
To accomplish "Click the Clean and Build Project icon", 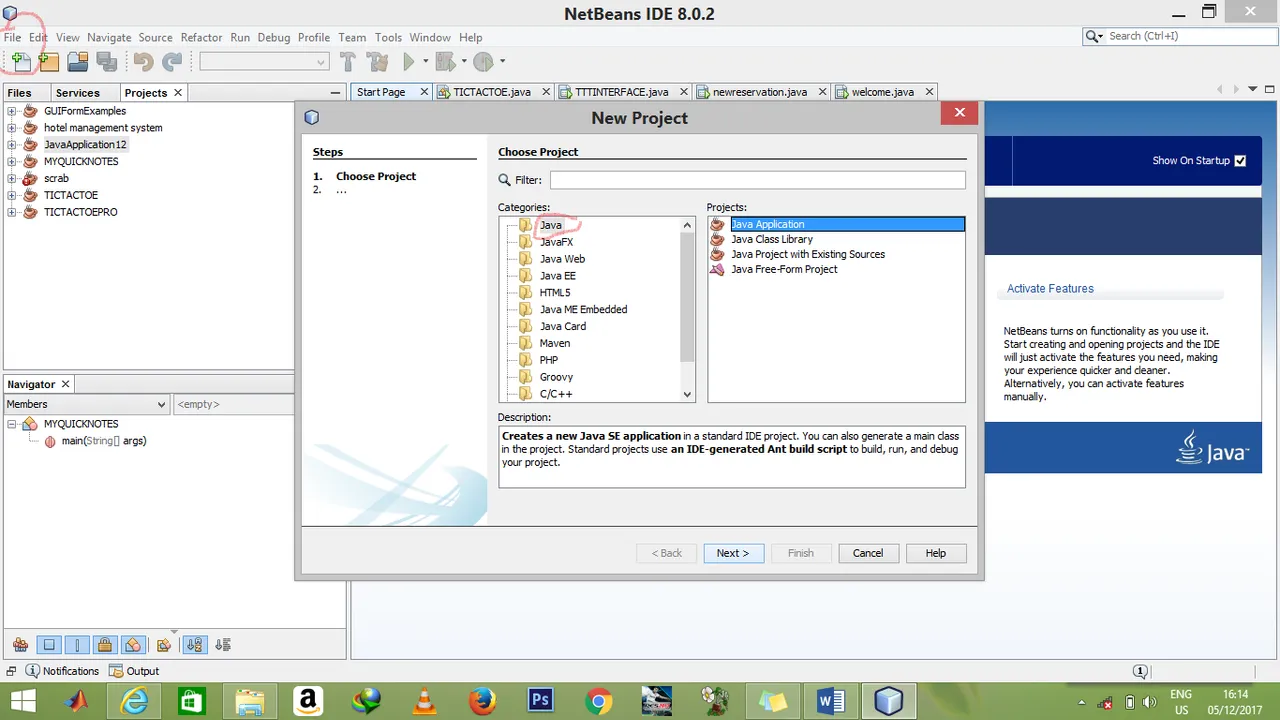I will 377,62.
